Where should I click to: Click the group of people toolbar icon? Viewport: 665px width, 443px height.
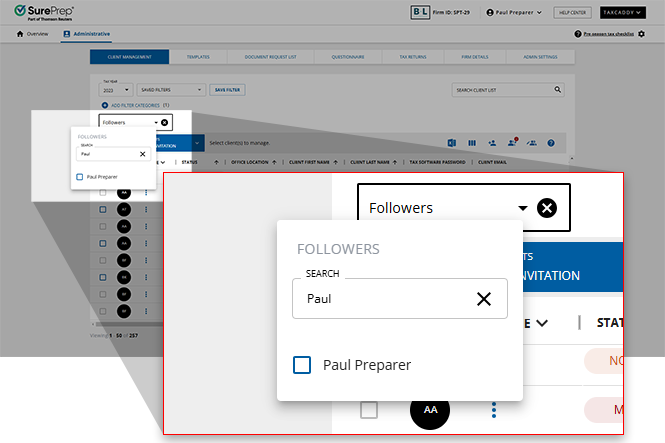pyautogui.click(x=531, y=143)
